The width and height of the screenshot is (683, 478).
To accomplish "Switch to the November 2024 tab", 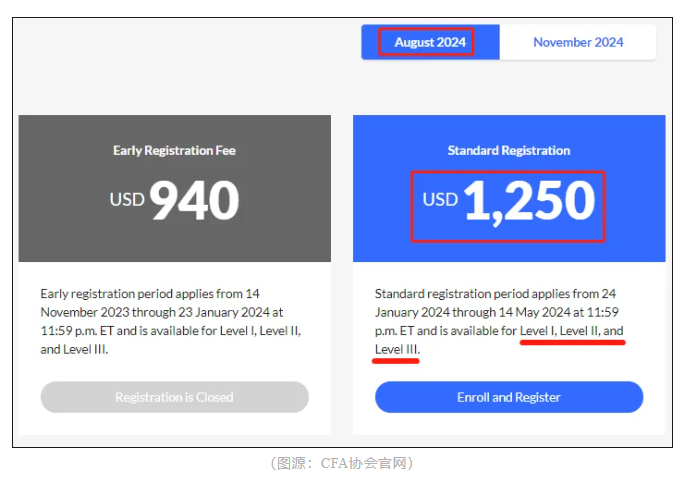I will pos(577,42).
